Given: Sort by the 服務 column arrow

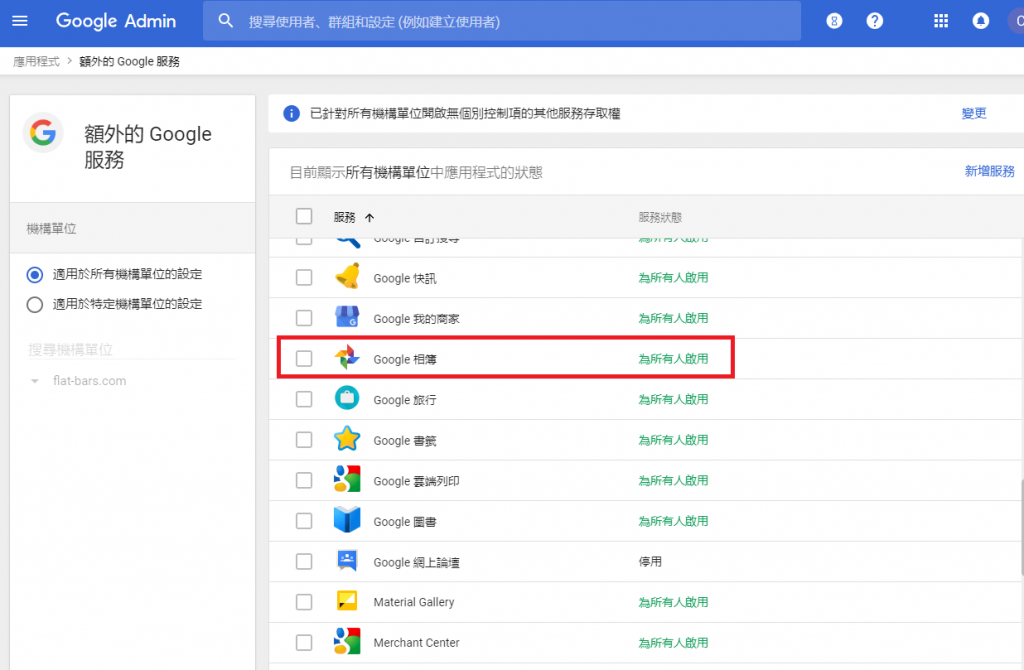Looking at the screenshot, I should [370, 217].
